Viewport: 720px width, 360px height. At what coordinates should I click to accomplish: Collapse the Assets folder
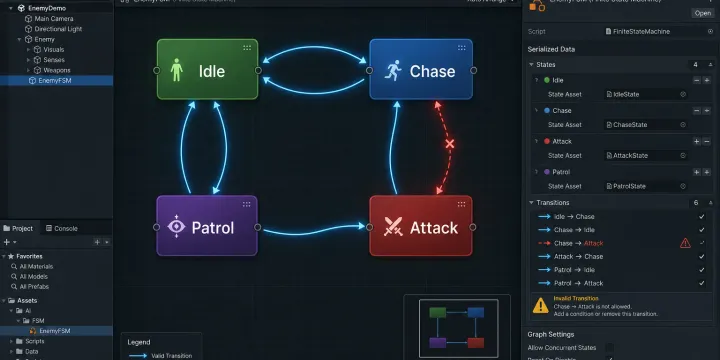4,301
